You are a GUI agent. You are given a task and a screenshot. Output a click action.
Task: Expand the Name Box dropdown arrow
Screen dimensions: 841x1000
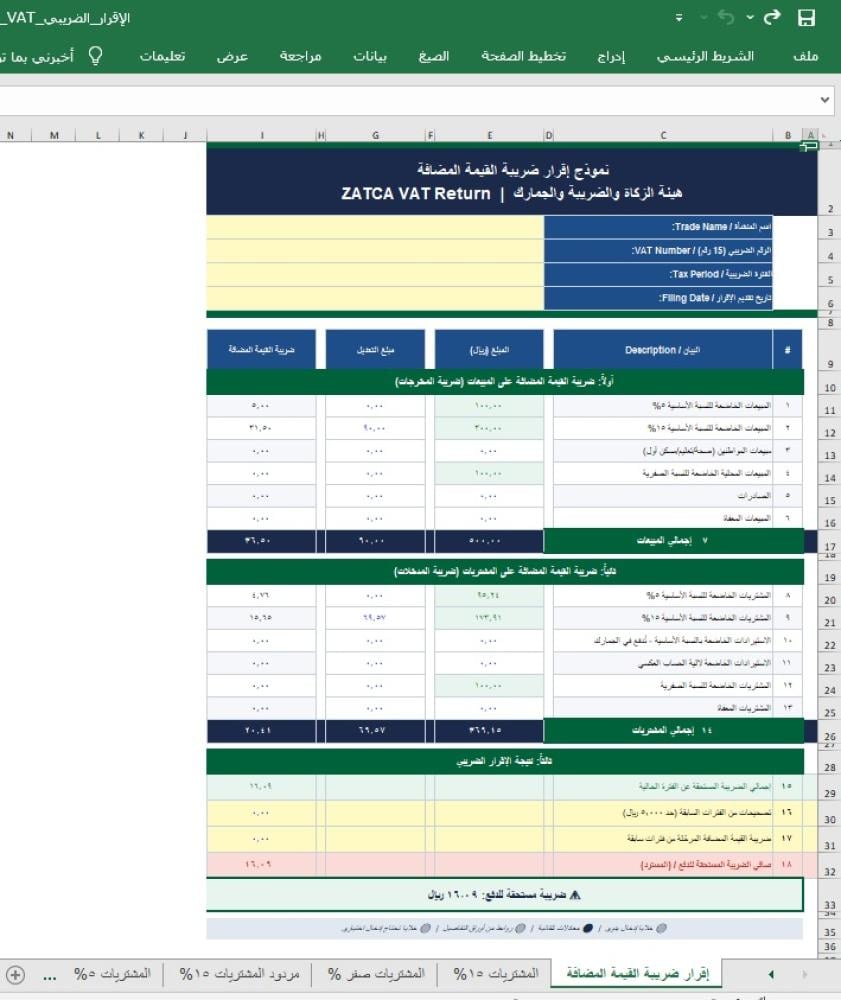tap(825, 100)
